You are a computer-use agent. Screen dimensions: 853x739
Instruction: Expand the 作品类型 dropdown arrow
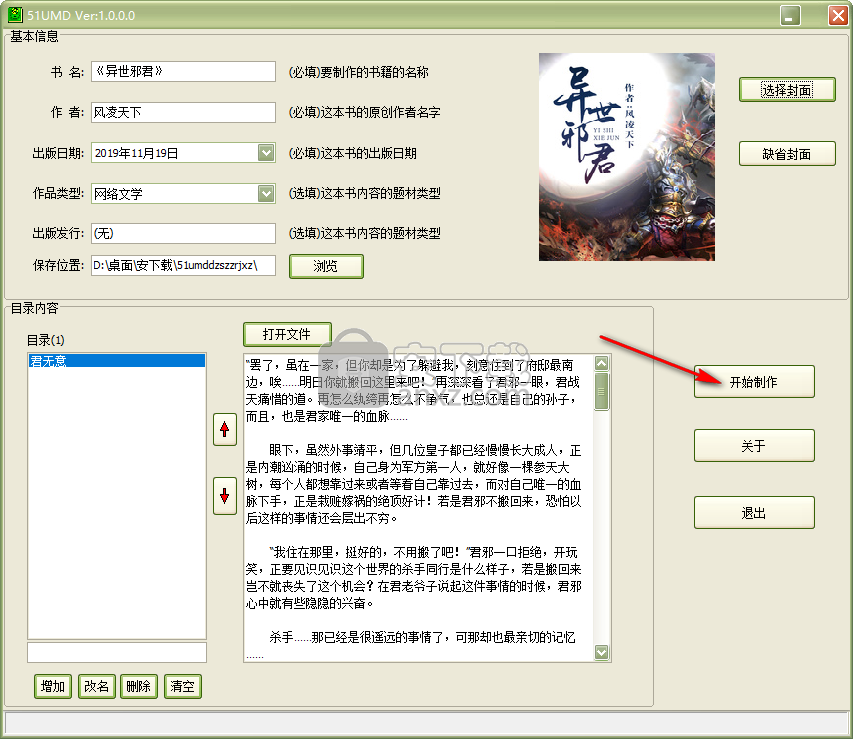click(266, 193)
